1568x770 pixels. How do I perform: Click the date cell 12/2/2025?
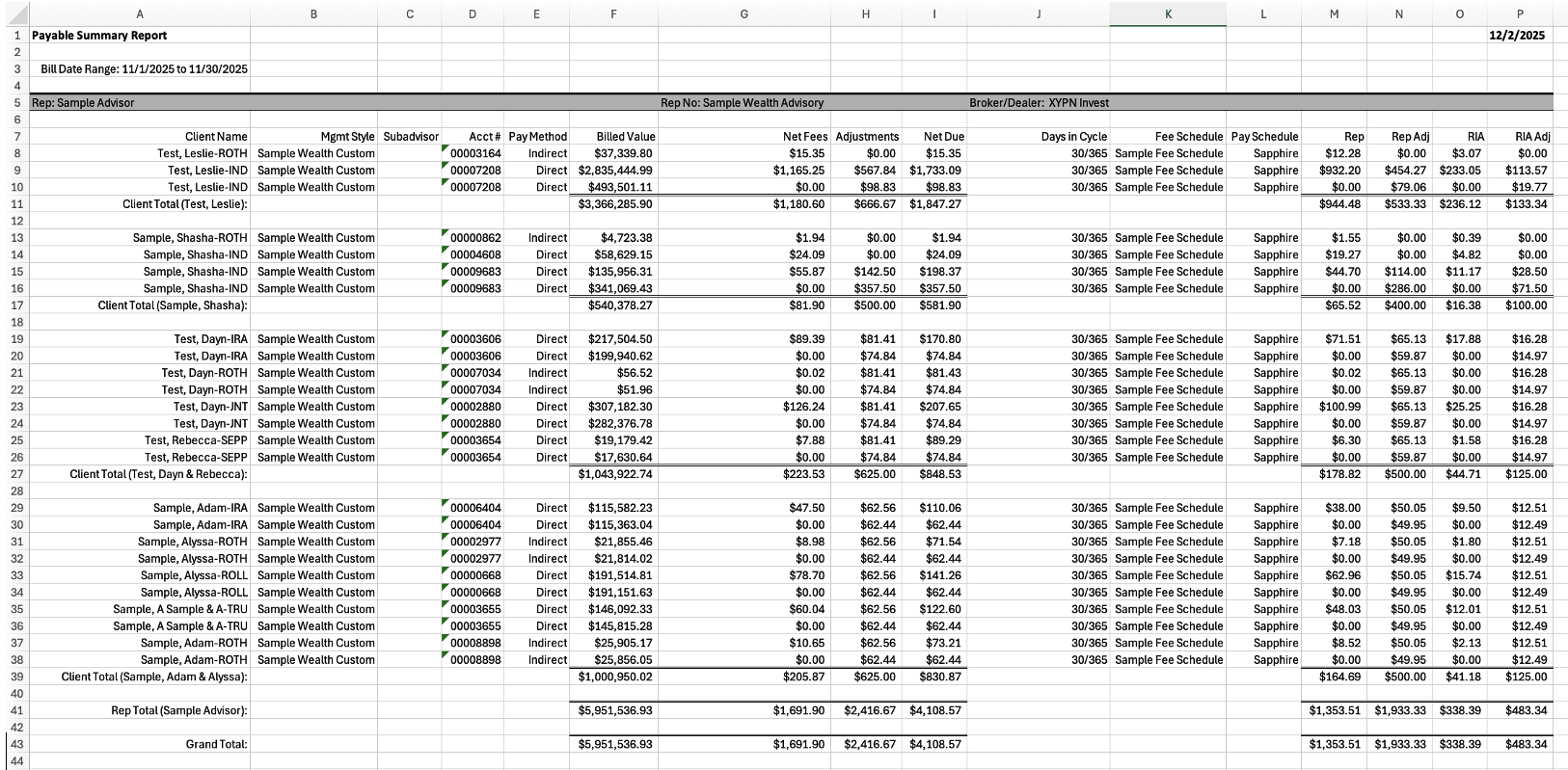[1517, 36]
